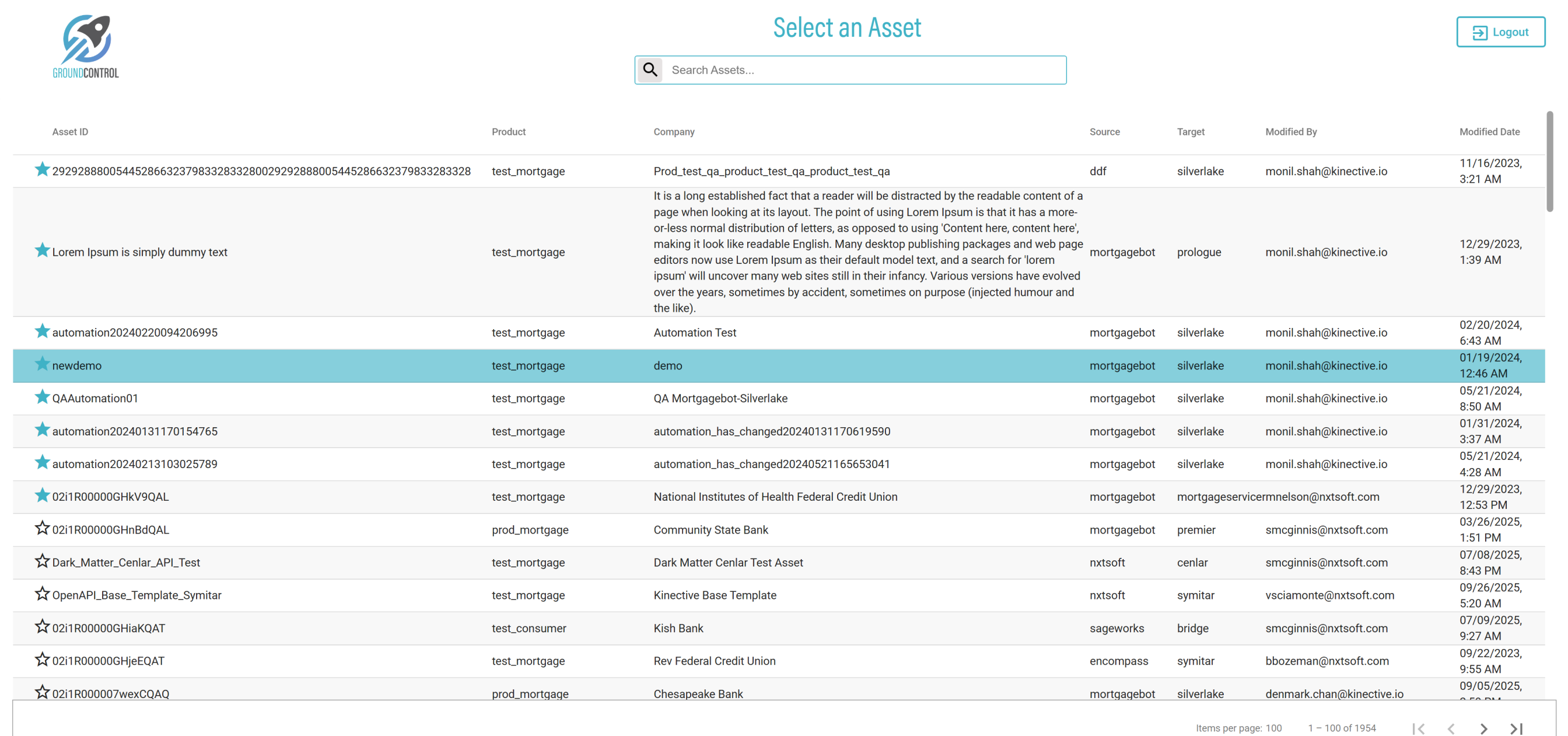The height and width of the screenshot is (736, 1568).
Task: Favorite the Dark_Matter_Cenlar_API_Test star
Action: 42,561
